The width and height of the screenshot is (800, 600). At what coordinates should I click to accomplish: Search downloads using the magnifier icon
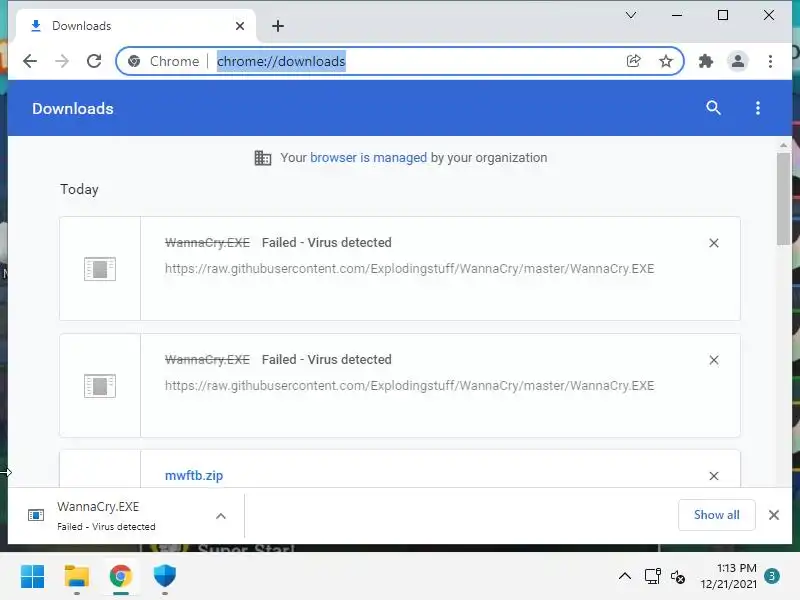point(713,108)
